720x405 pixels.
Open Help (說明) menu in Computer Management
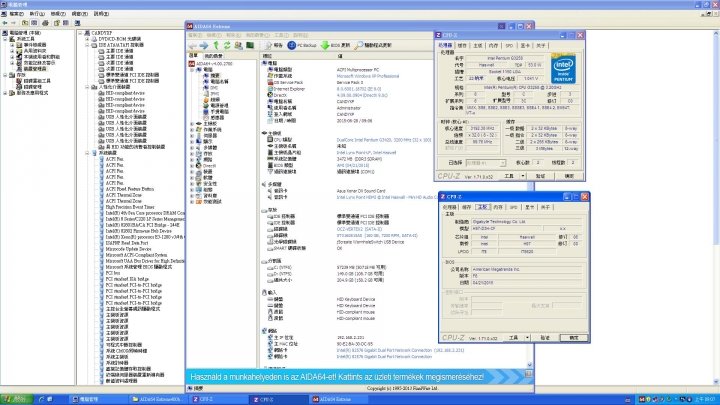pyautogui.click(x=101, y=14)
